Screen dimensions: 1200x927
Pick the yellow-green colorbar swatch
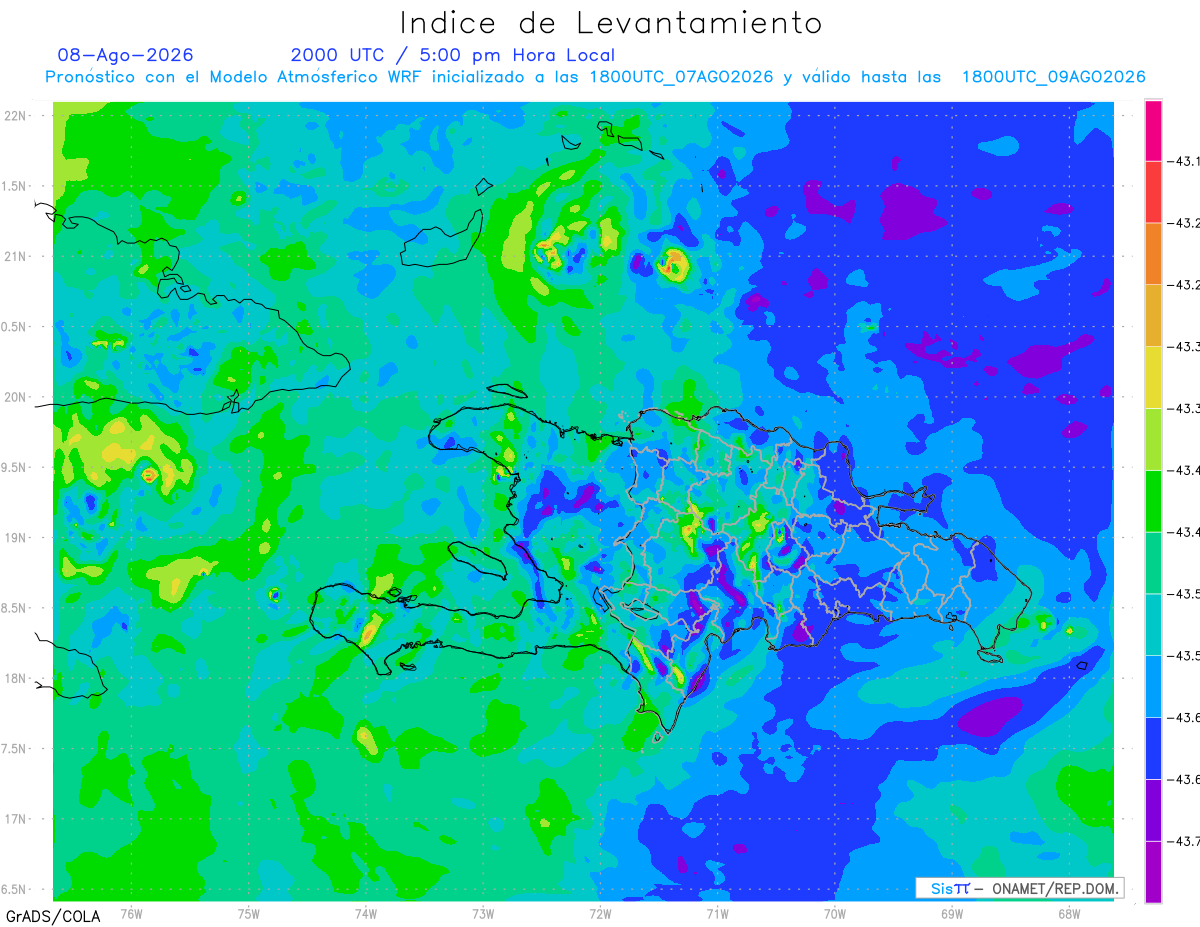click(x=1153, y=439)
